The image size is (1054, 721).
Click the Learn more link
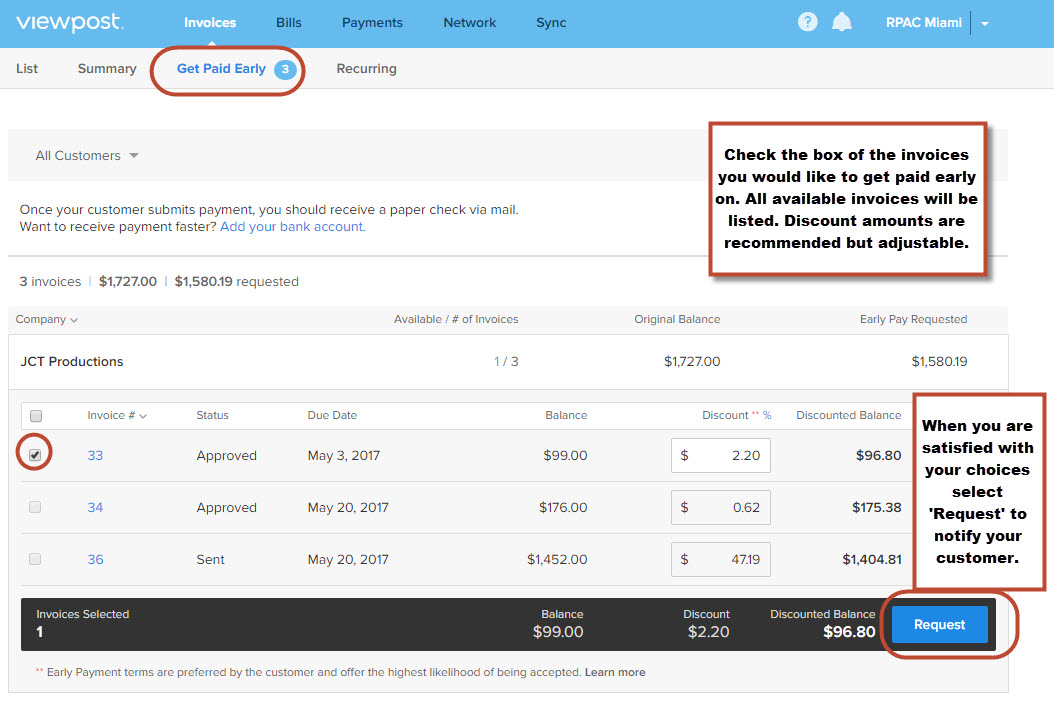tap(614, 672)
